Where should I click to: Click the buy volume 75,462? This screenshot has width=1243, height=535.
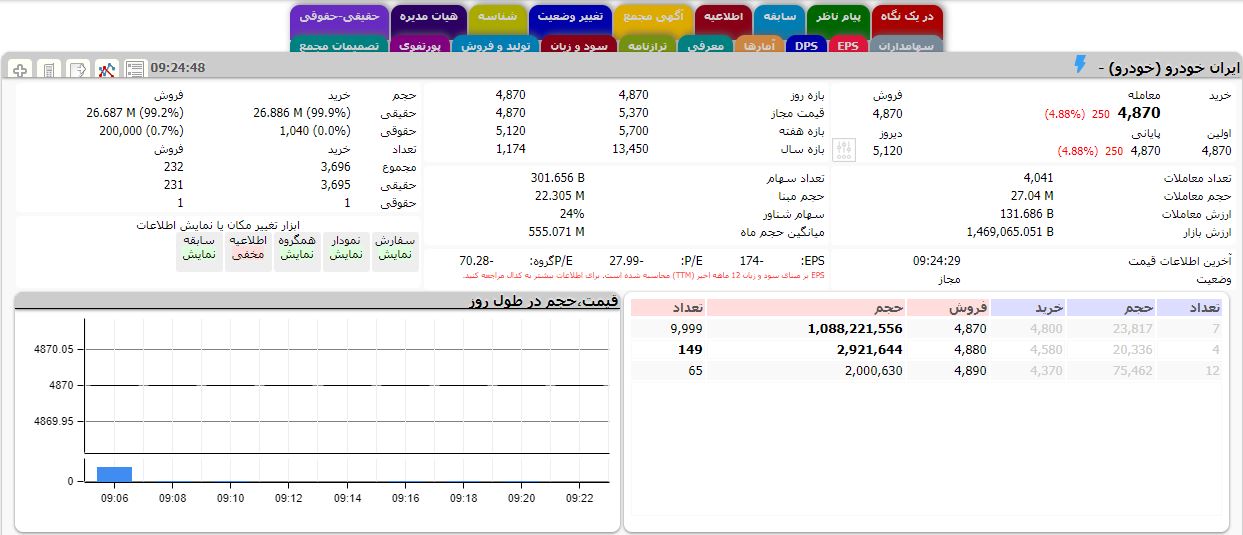[x=1132, y=370]
